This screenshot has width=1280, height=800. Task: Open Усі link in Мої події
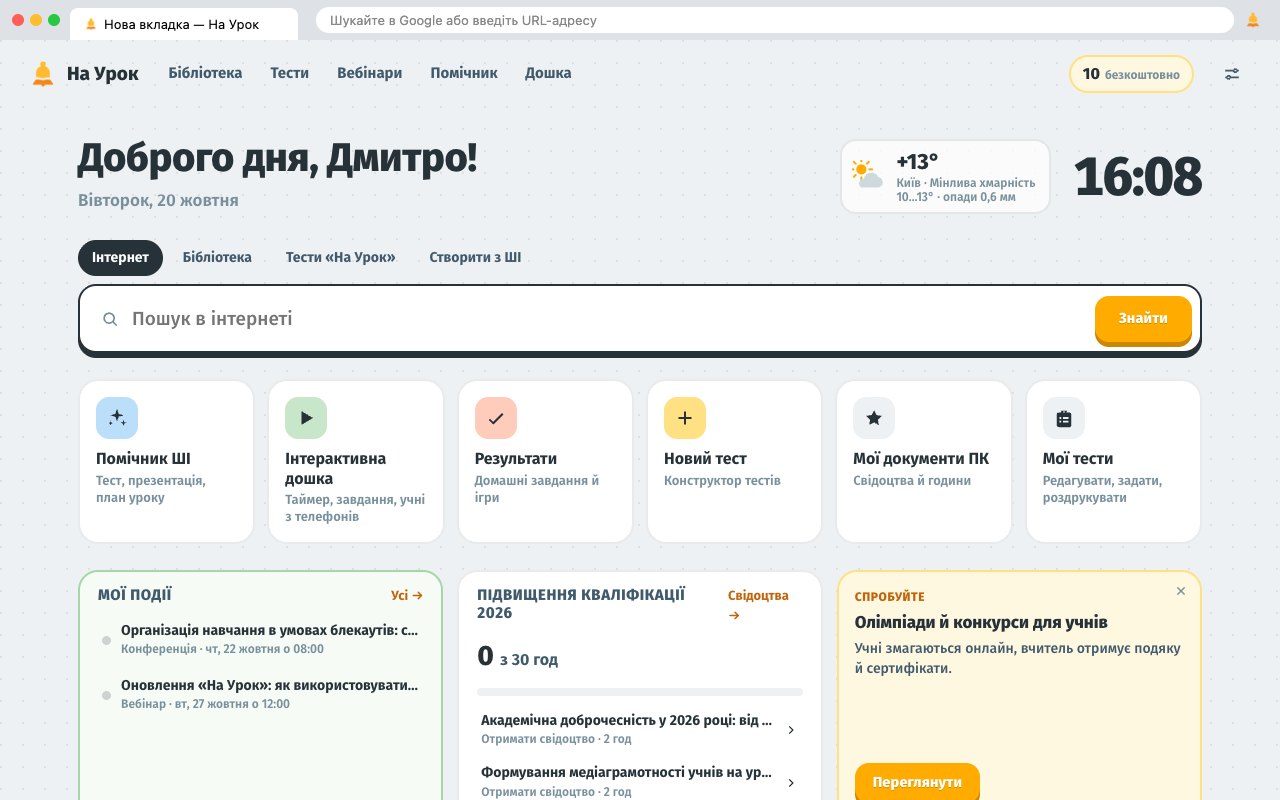pyautogui.click(x=407, y=595)
